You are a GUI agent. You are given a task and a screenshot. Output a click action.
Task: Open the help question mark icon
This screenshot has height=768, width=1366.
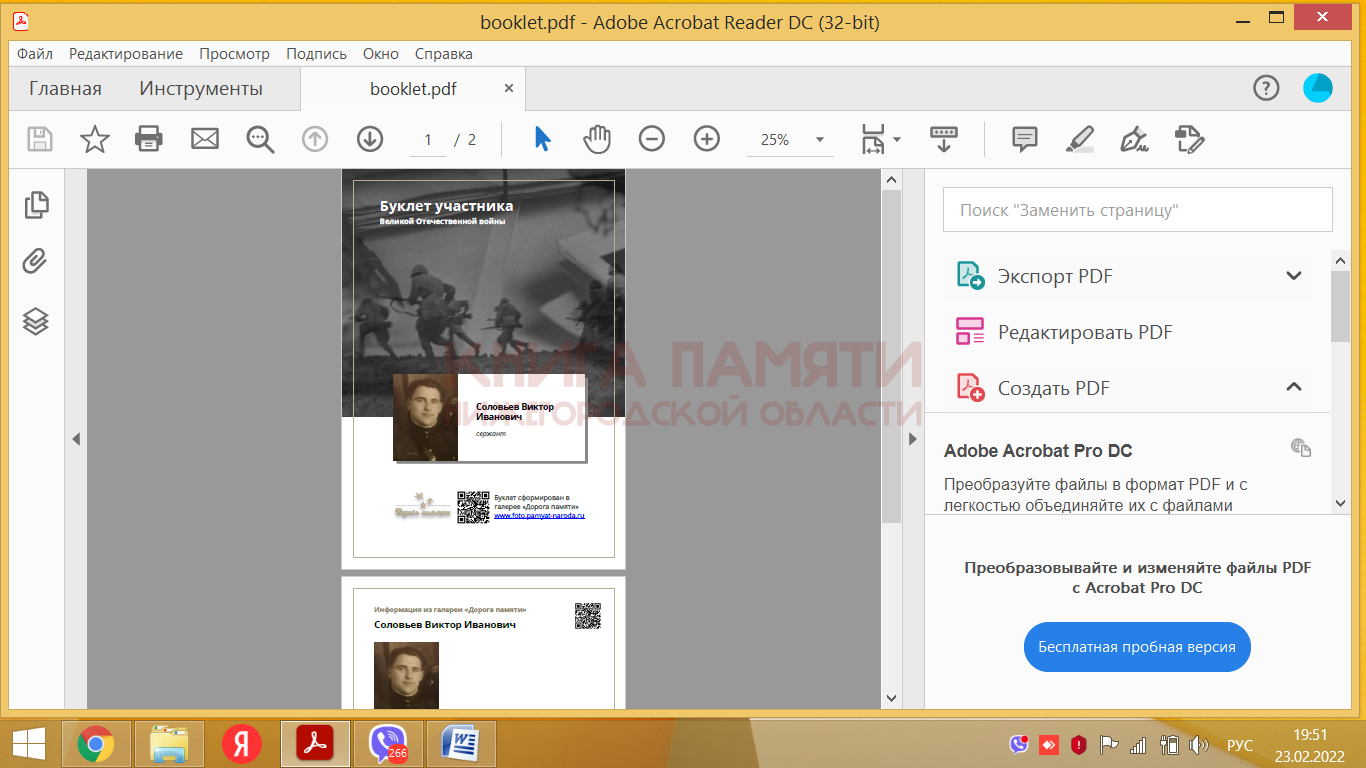[1266, 89]
